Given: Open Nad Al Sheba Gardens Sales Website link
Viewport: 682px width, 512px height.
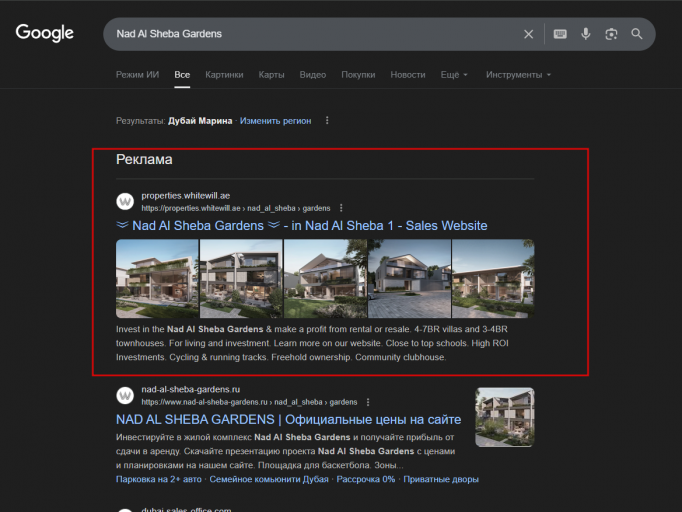Looking at the screenshot, I should 301,225.
